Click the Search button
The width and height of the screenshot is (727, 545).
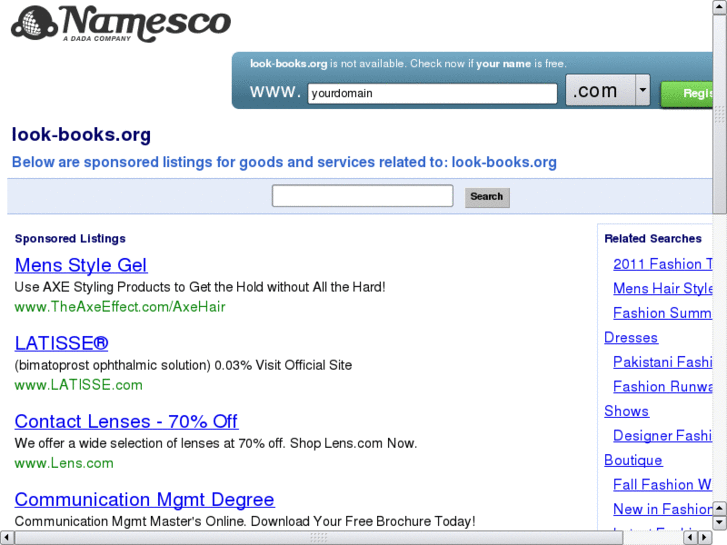tap(487, 197)
